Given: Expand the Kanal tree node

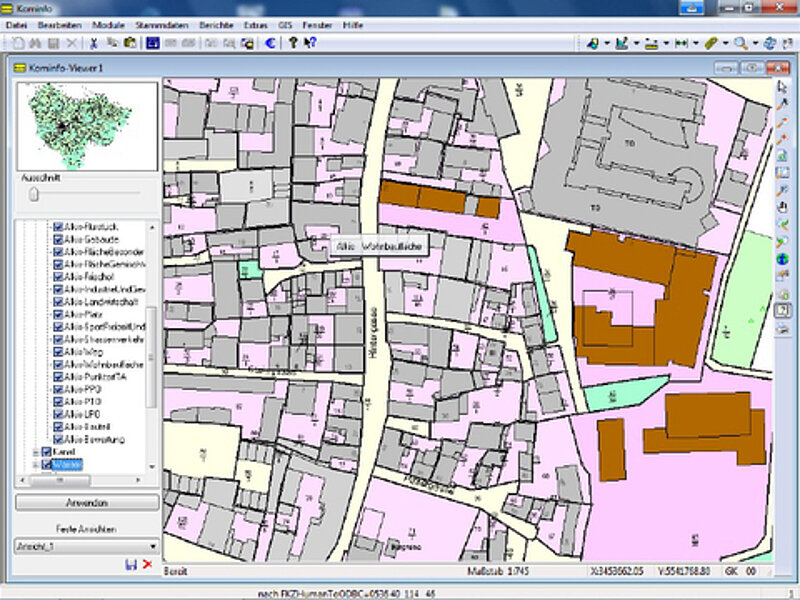Looking at the screenshot, I should coord(36,452).
